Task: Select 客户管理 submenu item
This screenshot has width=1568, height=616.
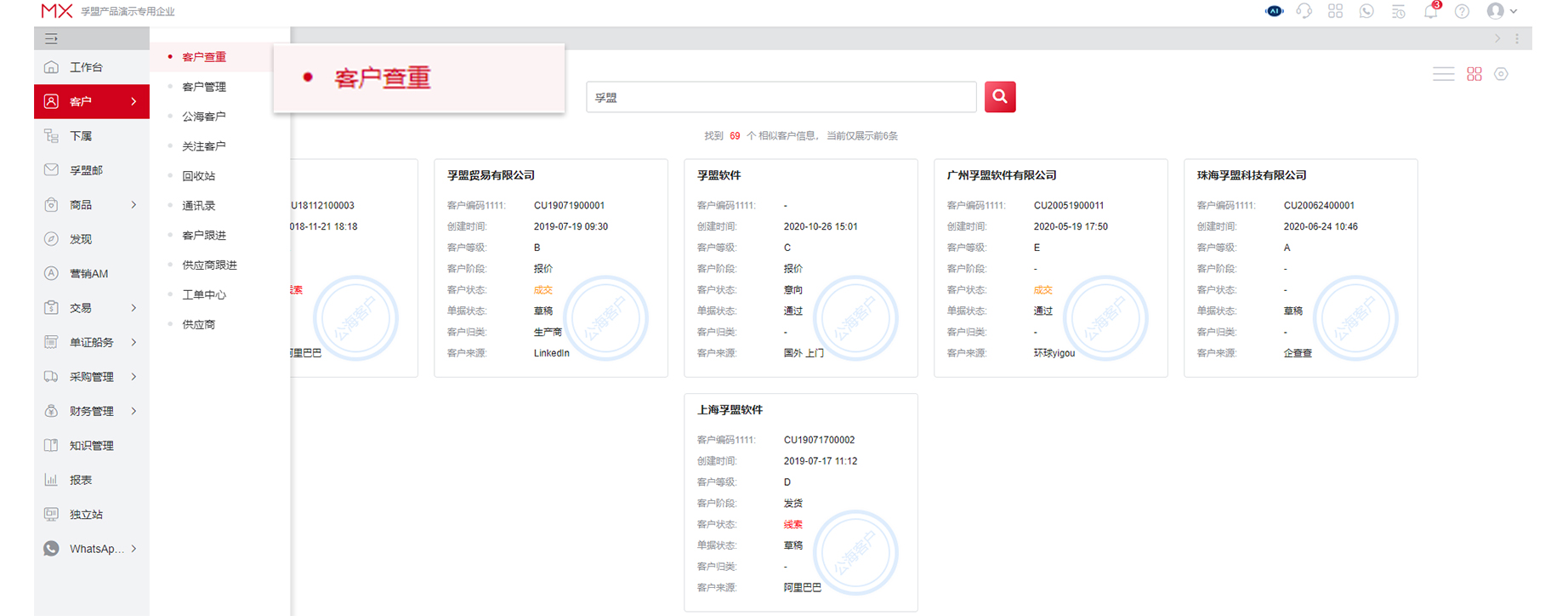Action: 204,87
